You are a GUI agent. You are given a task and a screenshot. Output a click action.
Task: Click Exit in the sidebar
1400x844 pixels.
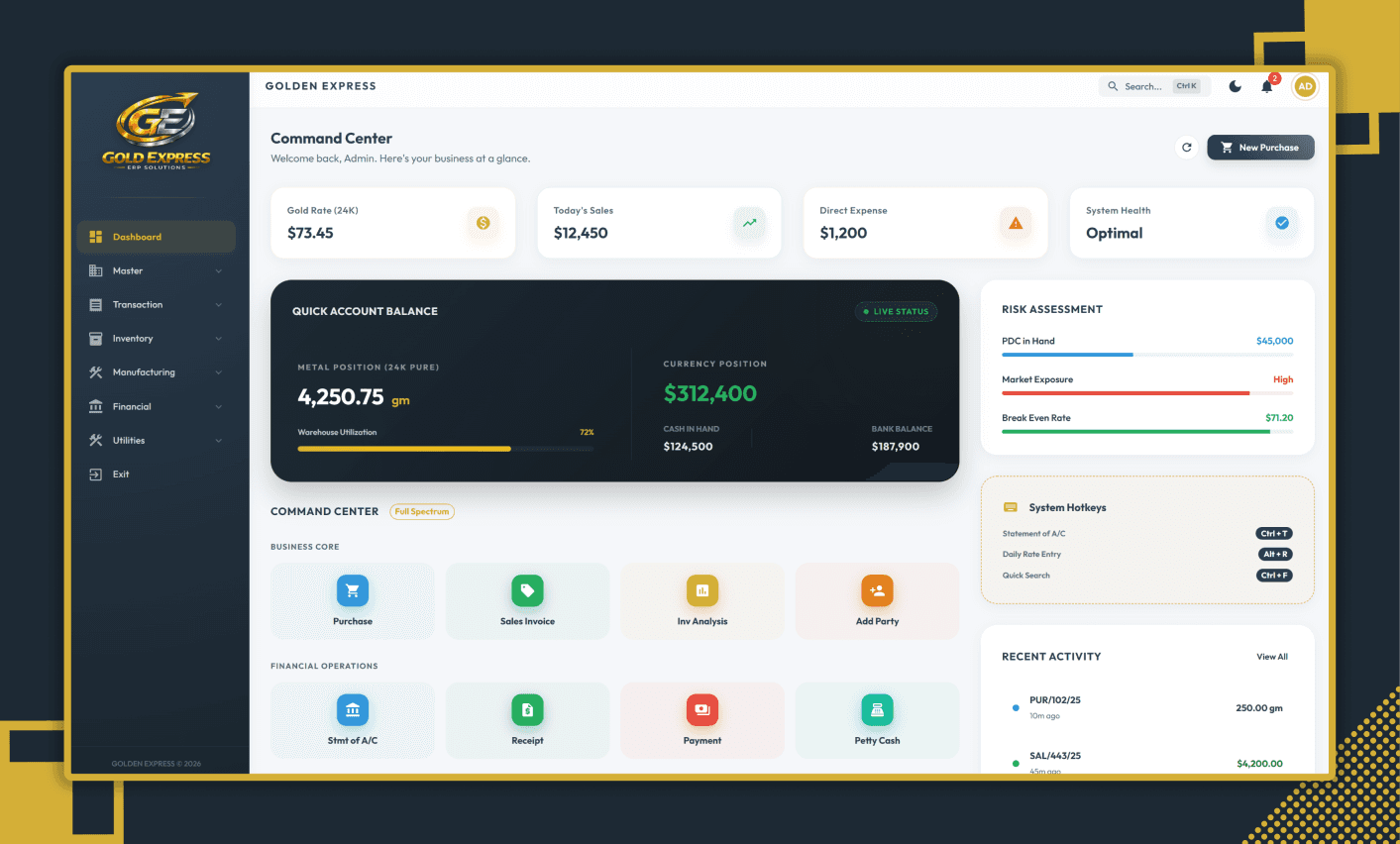[121, 475]
